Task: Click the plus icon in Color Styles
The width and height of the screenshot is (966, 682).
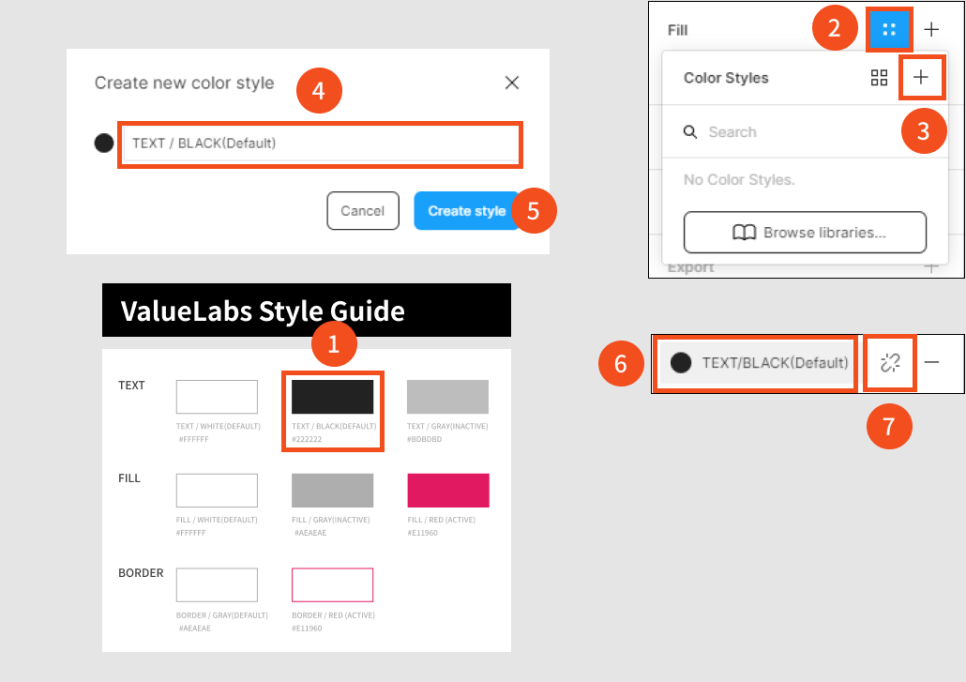Action: [x=920, y=77]
